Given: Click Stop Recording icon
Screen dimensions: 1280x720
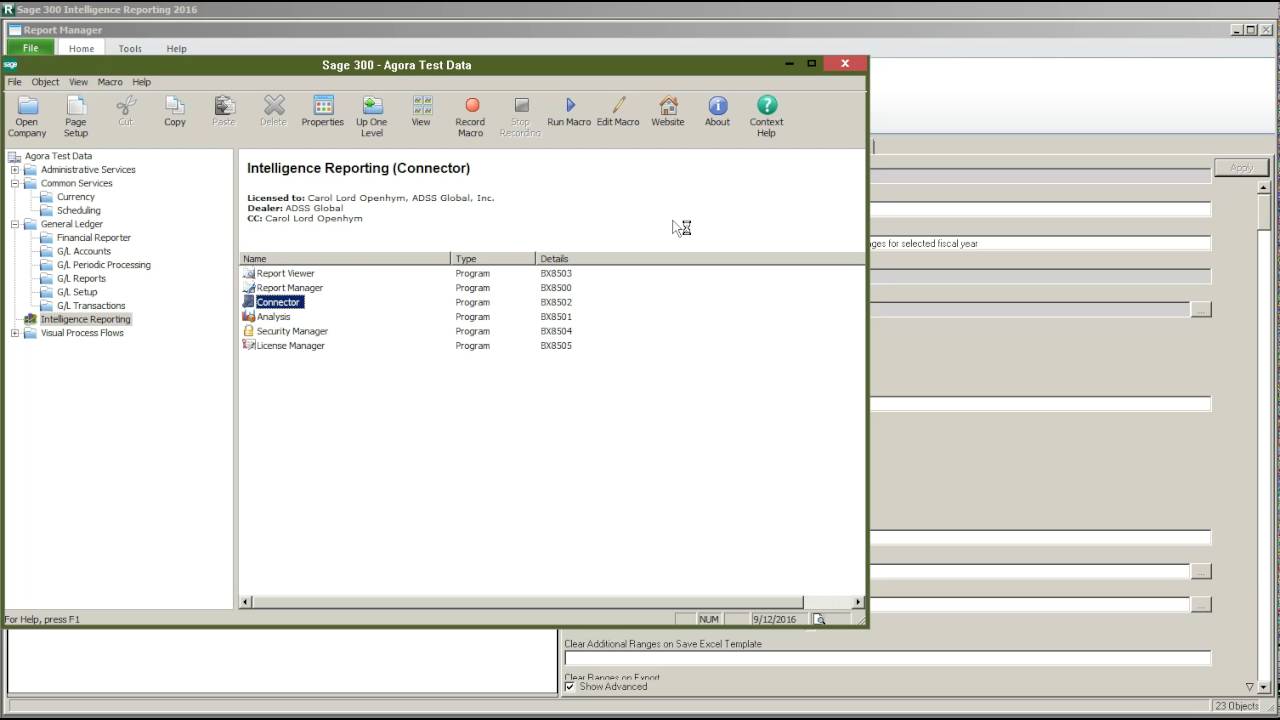Looking at the screenshot, I should 520,105.
